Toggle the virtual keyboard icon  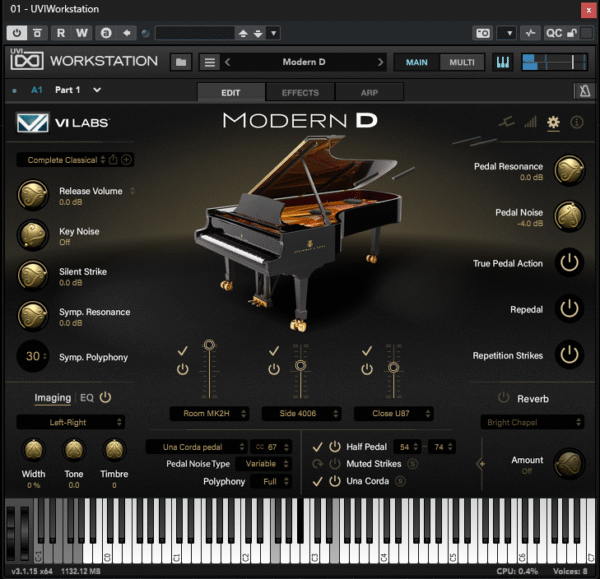tap(502, 62)
